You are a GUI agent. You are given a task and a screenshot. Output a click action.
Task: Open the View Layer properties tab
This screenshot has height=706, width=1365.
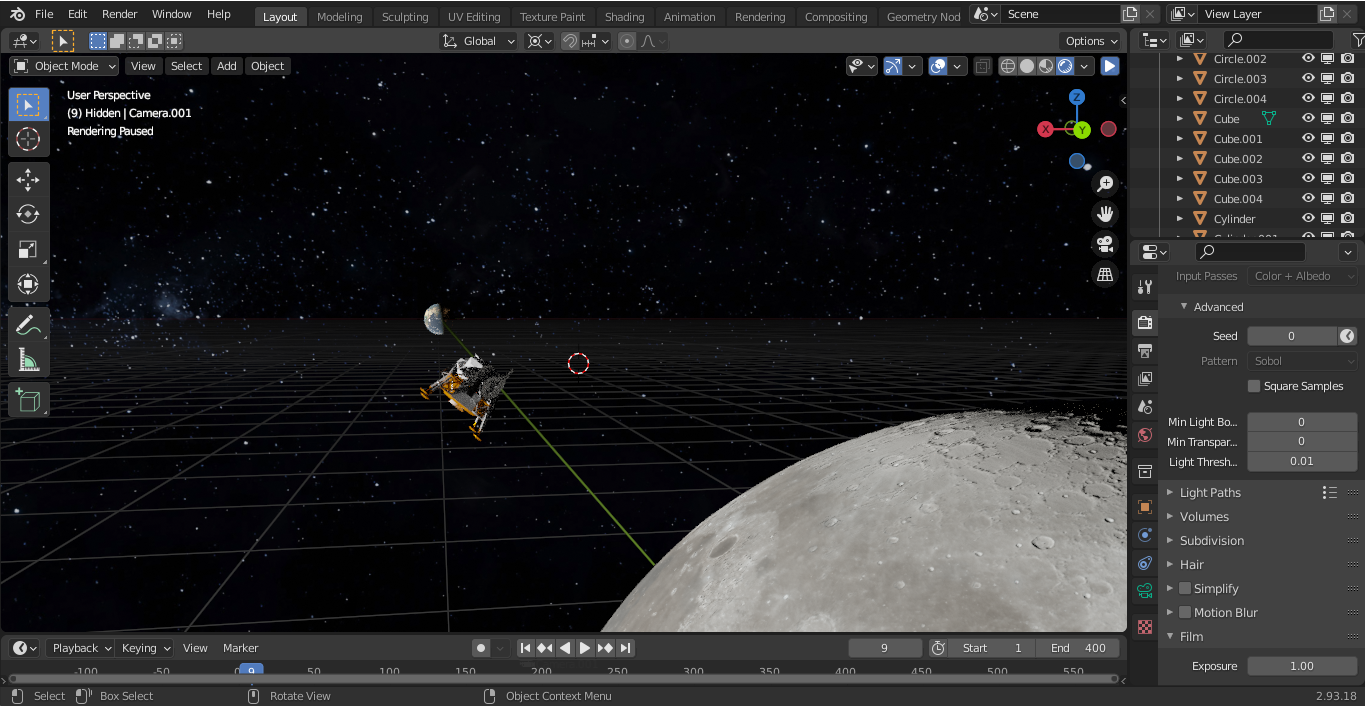point(1145,379)
